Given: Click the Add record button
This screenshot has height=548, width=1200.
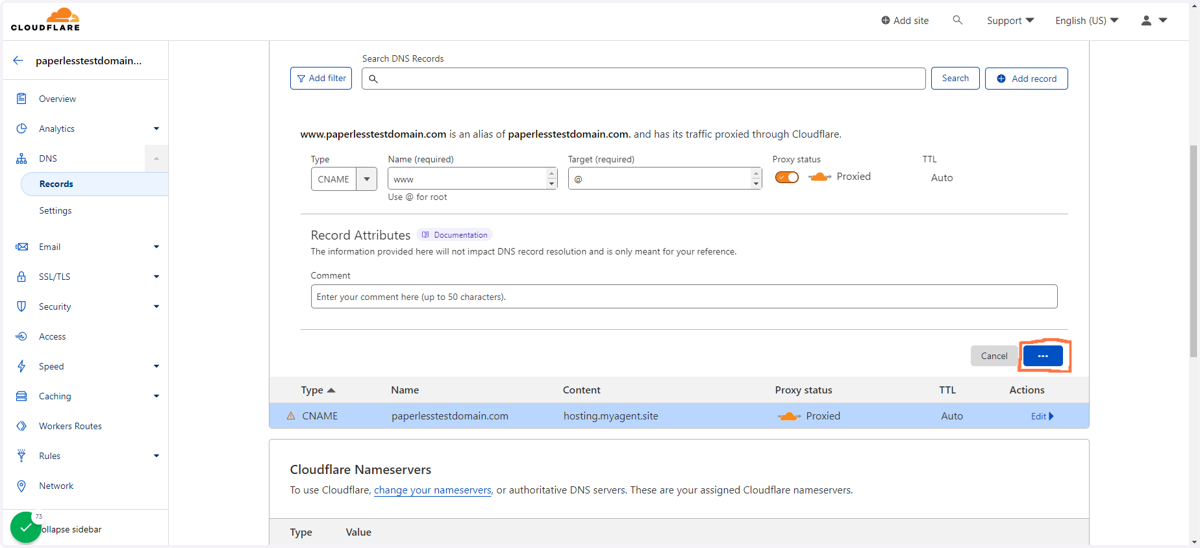Looking at the screenshot, I should point(1026,78).
